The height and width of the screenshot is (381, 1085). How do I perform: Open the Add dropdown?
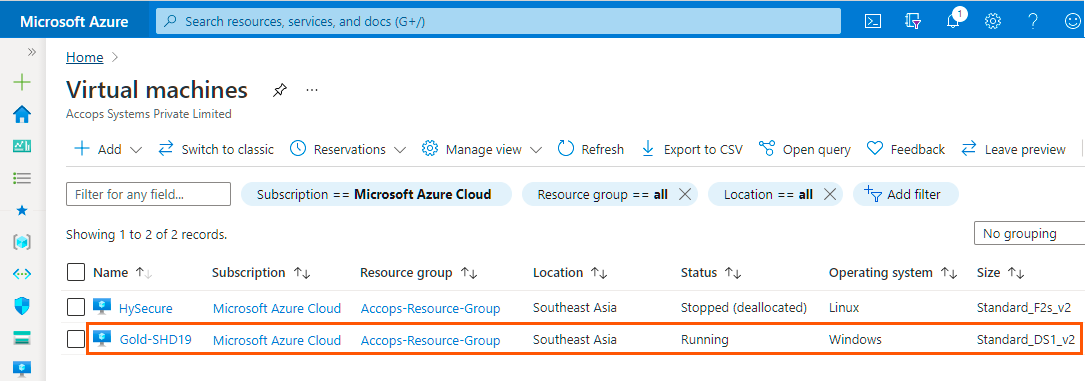[108, 149]
